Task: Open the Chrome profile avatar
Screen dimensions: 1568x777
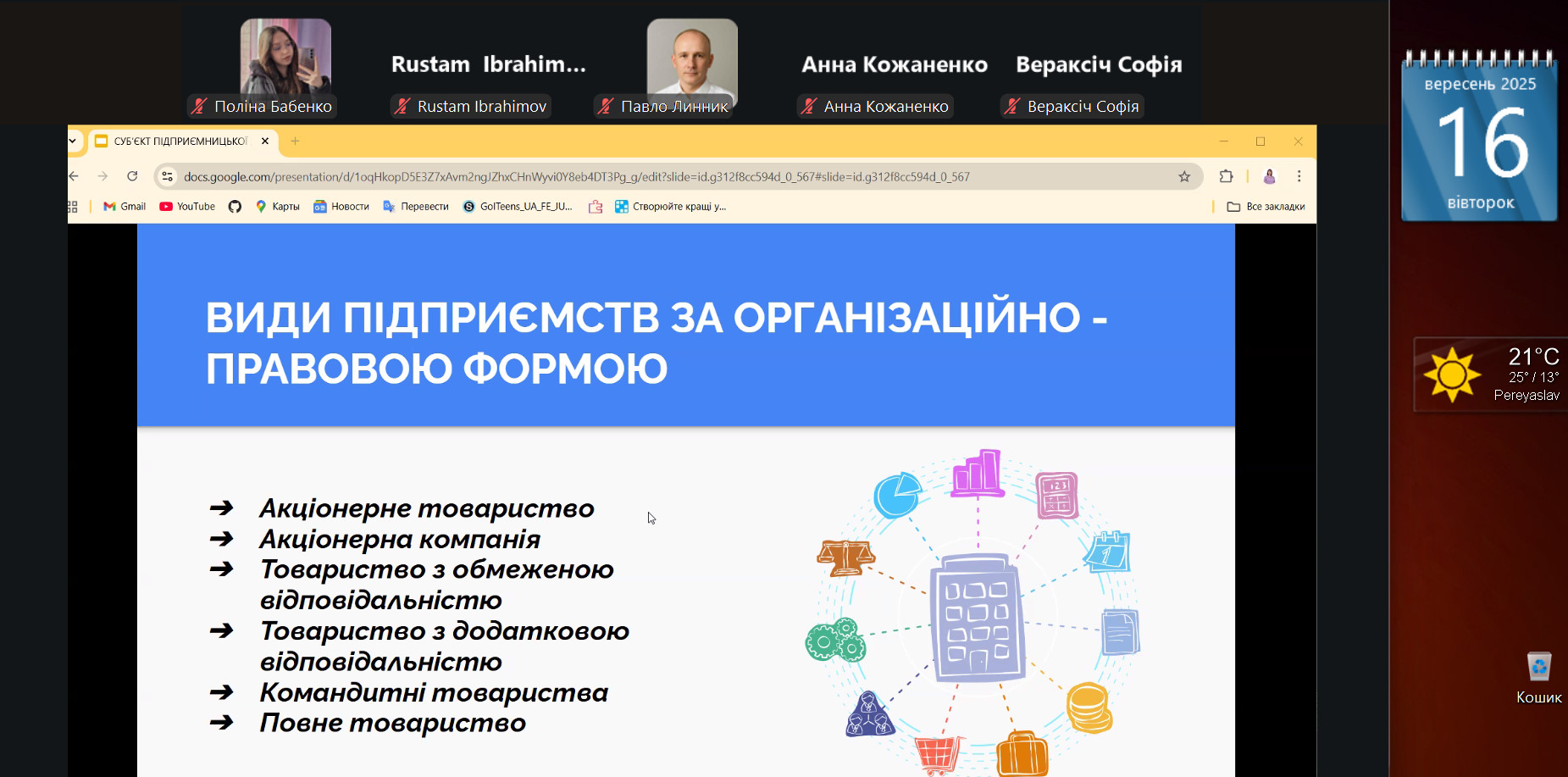Action: click(1269, 176)
